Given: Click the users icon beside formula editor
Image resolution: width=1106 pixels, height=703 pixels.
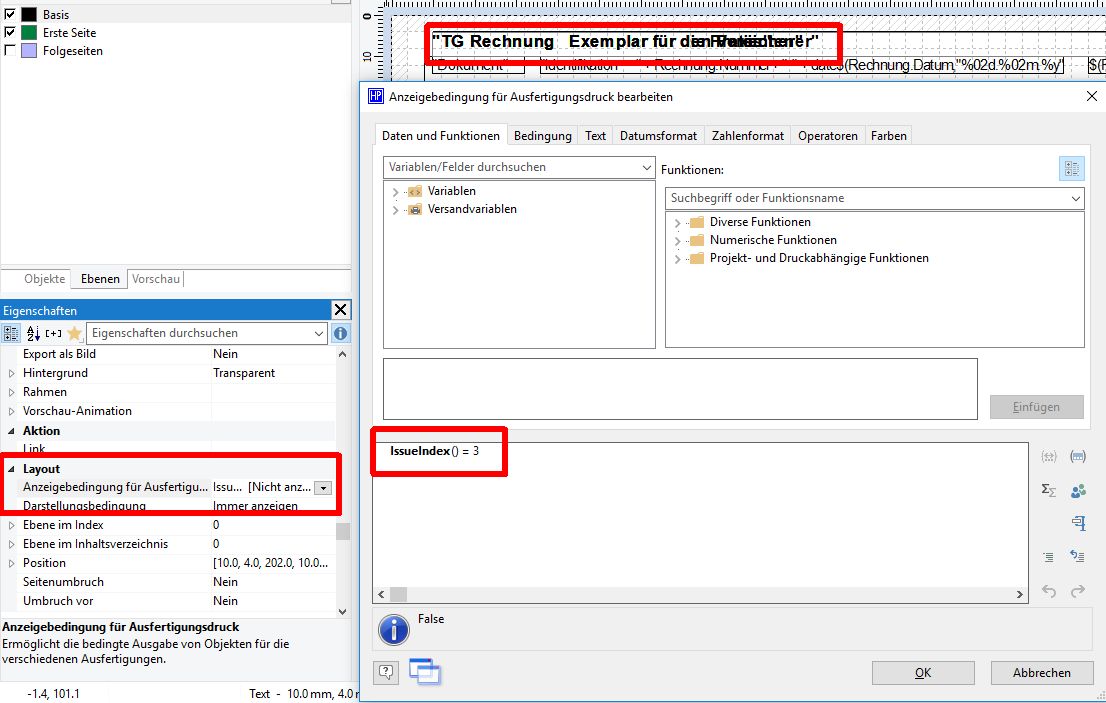Looking at the screenshot, I should click(1078, 490).
